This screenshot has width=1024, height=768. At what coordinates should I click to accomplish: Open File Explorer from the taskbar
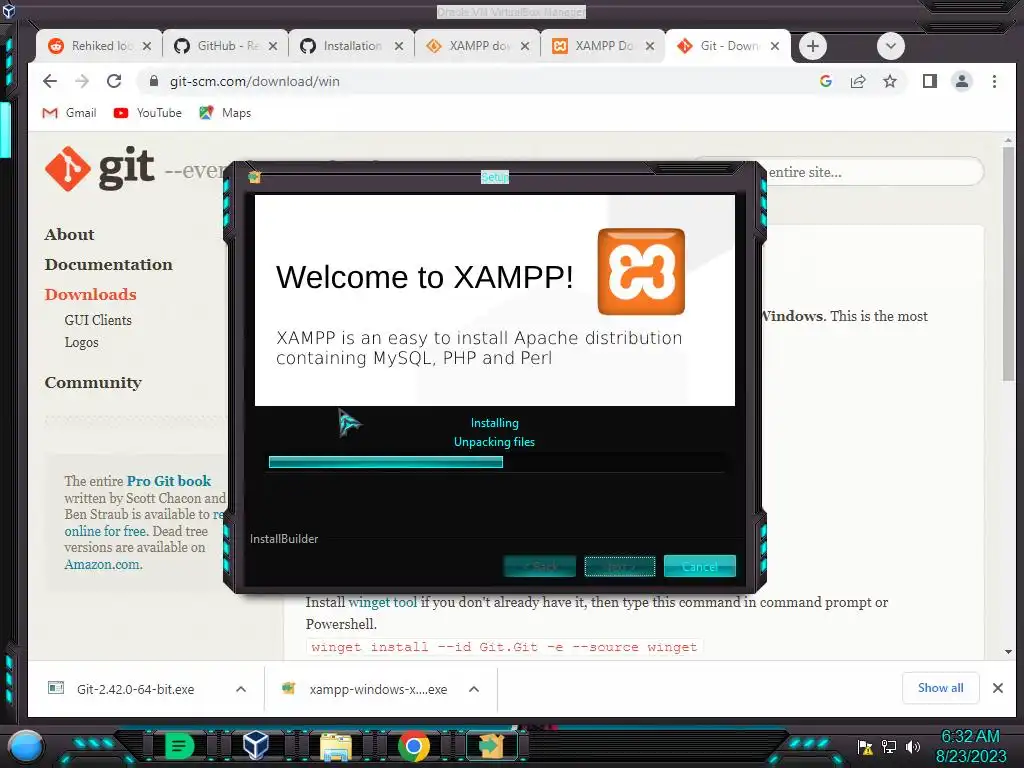pyautogui.click(x=336, y=746)
